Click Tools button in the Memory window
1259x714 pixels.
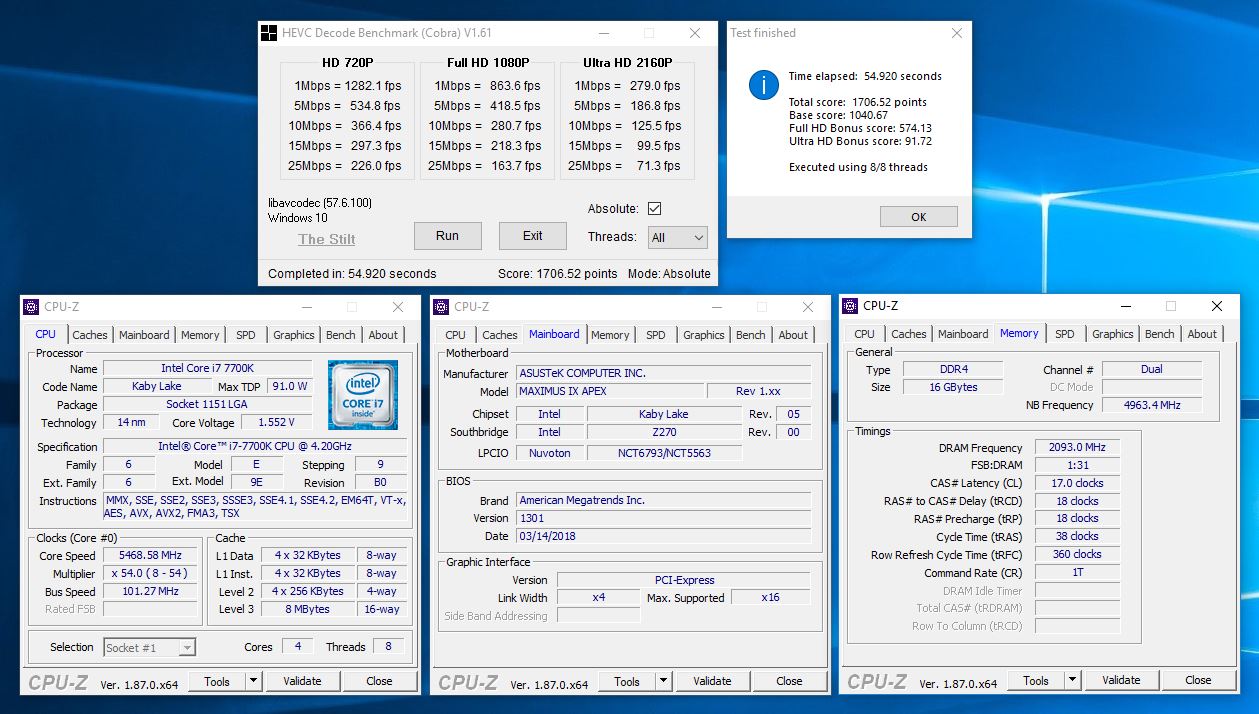point(1036,680)
